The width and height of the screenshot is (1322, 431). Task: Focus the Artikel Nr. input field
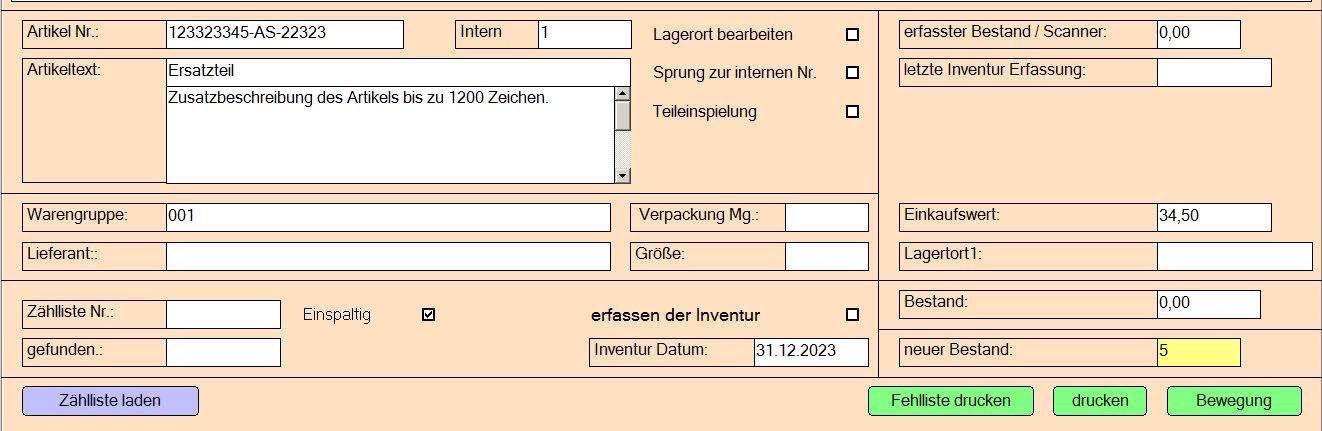[284, 34]
